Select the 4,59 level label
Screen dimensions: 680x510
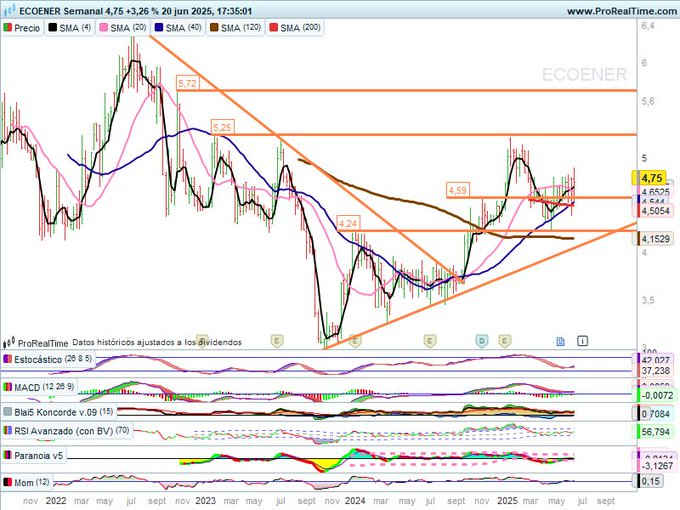pyautogui.click(x=458, y=190)
